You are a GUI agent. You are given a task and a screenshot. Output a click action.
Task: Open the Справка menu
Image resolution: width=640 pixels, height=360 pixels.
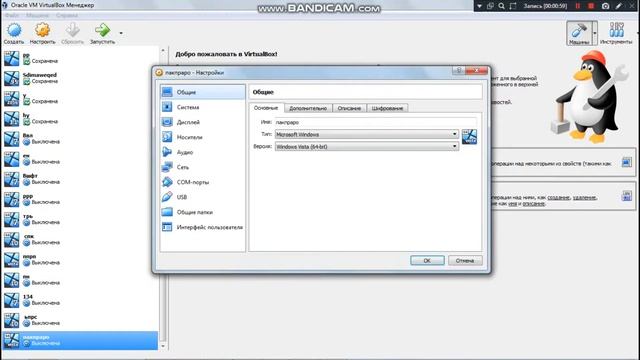click(67, 16)
